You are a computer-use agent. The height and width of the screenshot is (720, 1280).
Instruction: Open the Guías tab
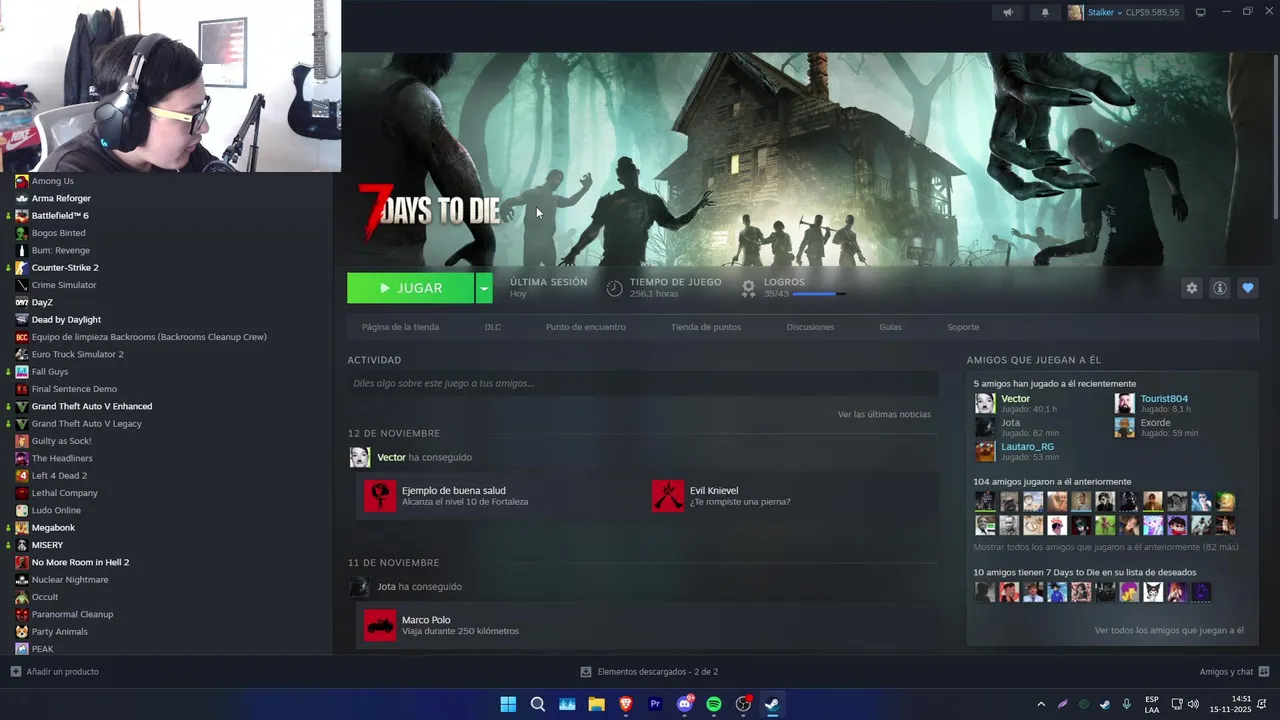[890, 327]
